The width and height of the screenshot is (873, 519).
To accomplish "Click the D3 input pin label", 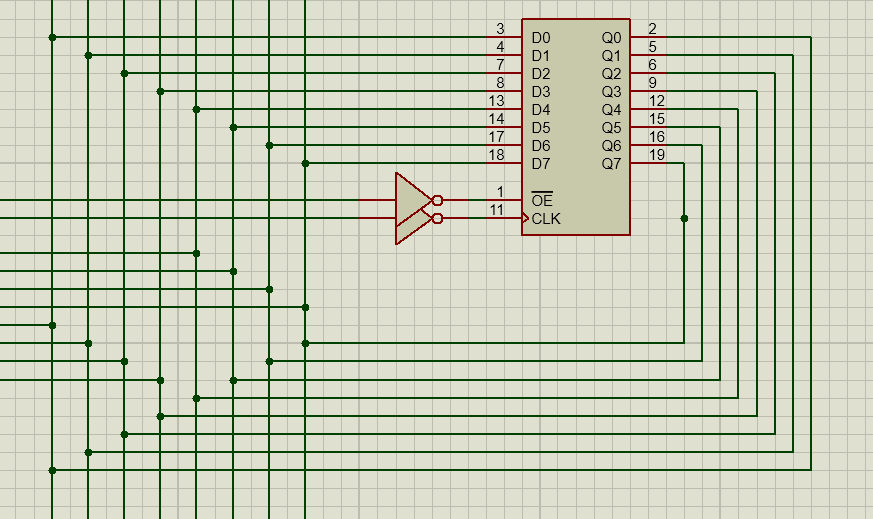I will [x=541, y=92].
